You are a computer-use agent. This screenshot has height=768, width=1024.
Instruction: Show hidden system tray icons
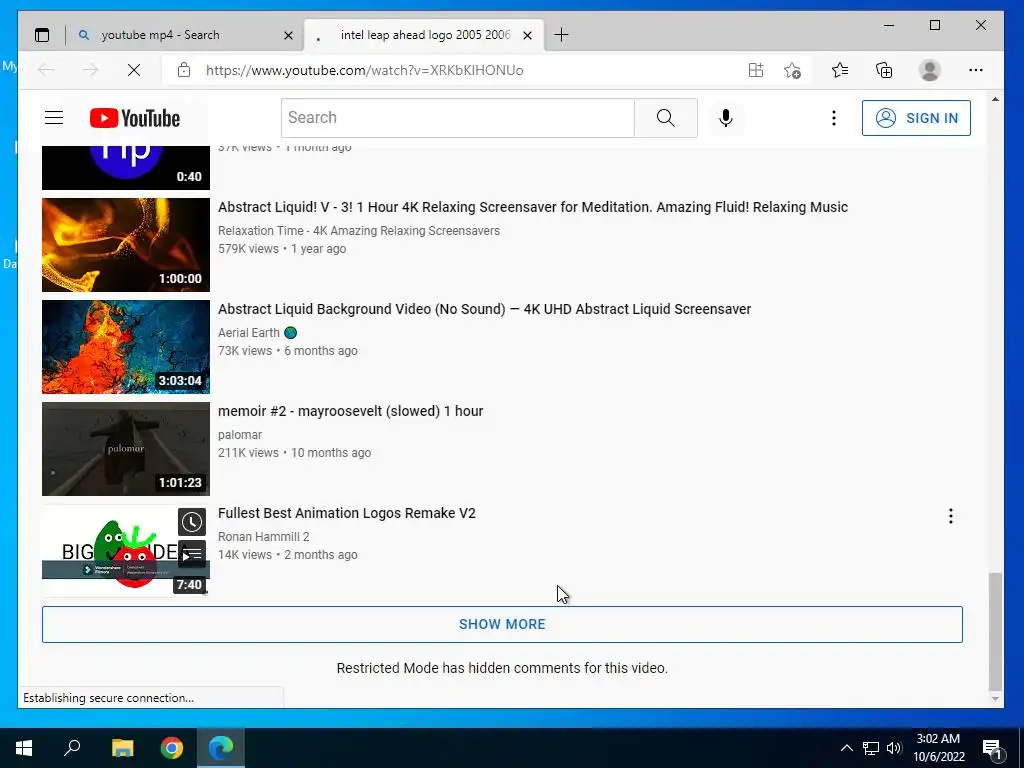tap(846, 748)
